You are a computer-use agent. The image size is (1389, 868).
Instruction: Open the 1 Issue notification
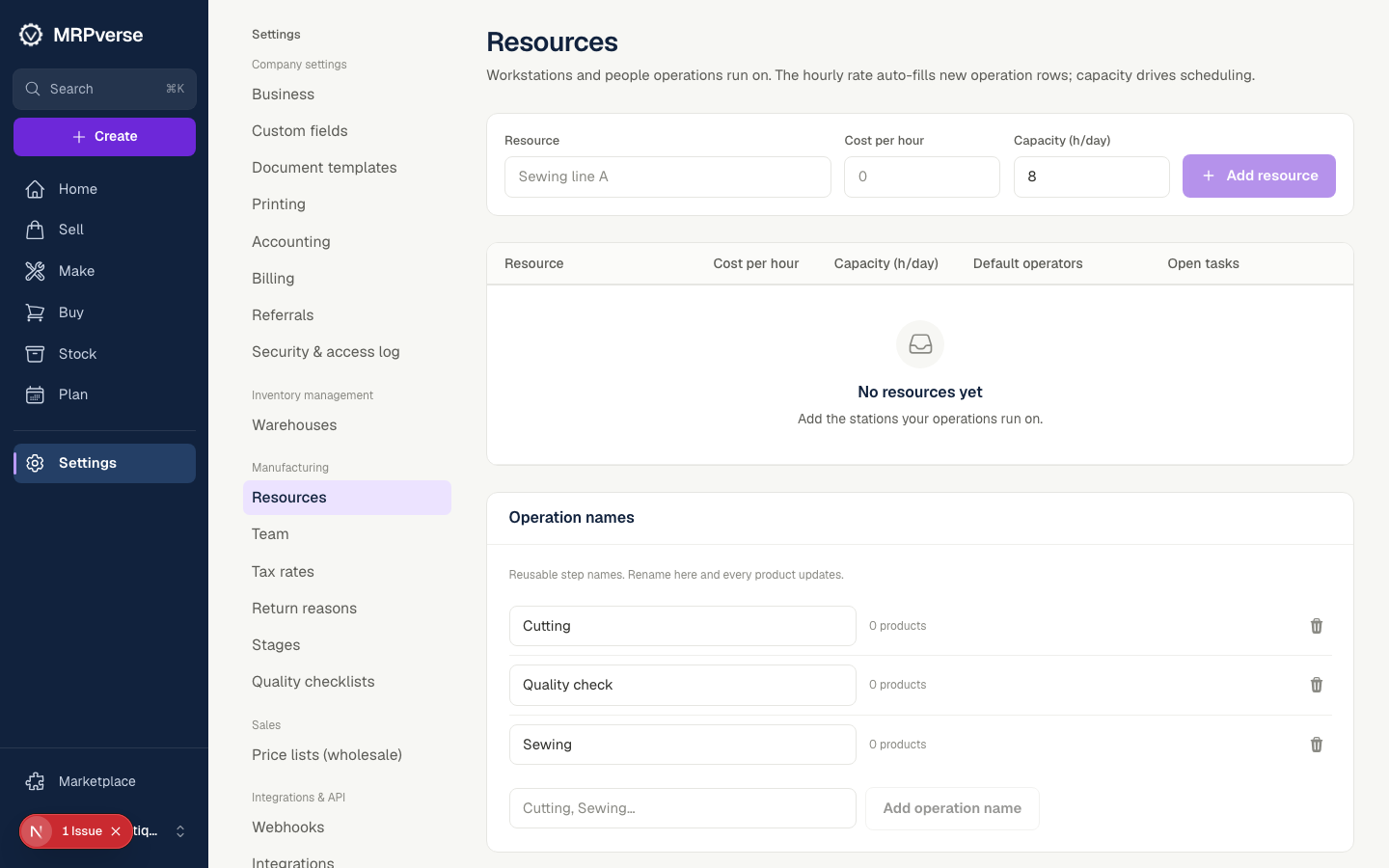[81, 831]
